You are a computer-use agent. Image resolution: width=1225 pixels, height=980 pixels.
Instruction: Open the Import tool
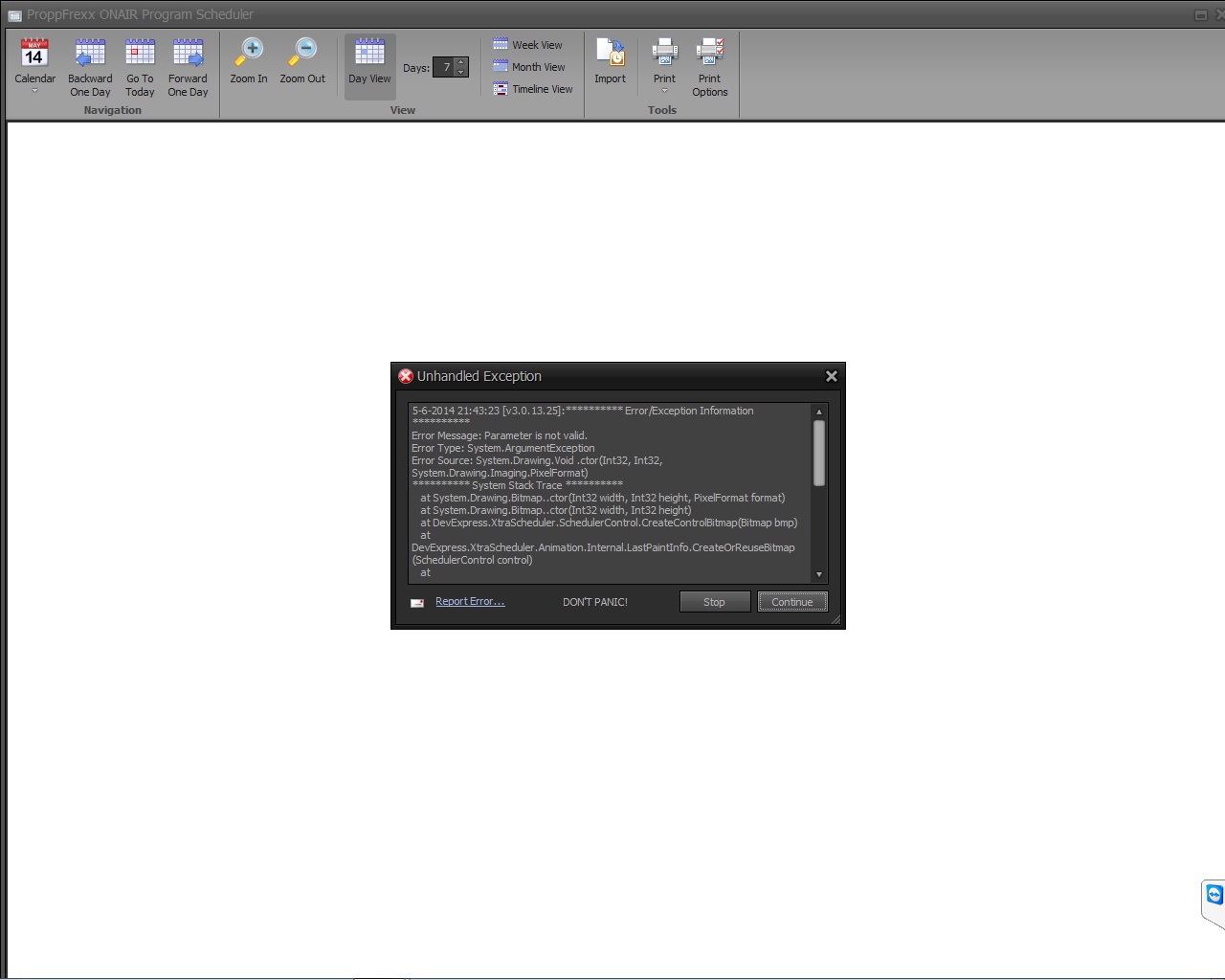(x=610, y=61)
